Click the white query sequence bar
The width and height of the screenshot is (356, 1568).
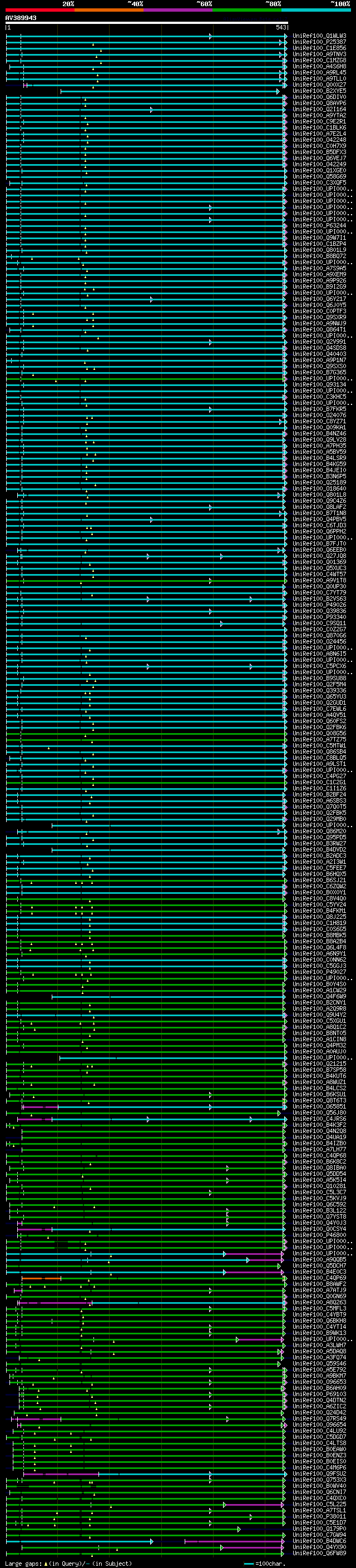coord(147,22)
